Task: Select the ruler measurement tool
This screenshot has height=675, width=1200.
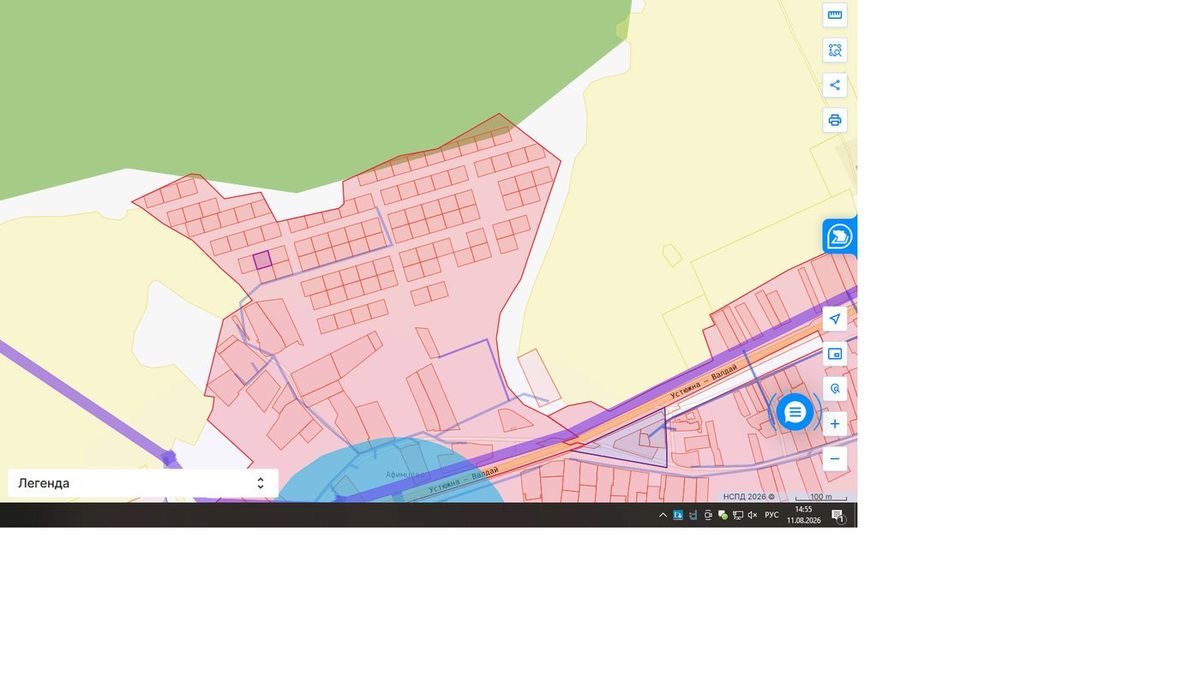Action: tap(835, 15)
